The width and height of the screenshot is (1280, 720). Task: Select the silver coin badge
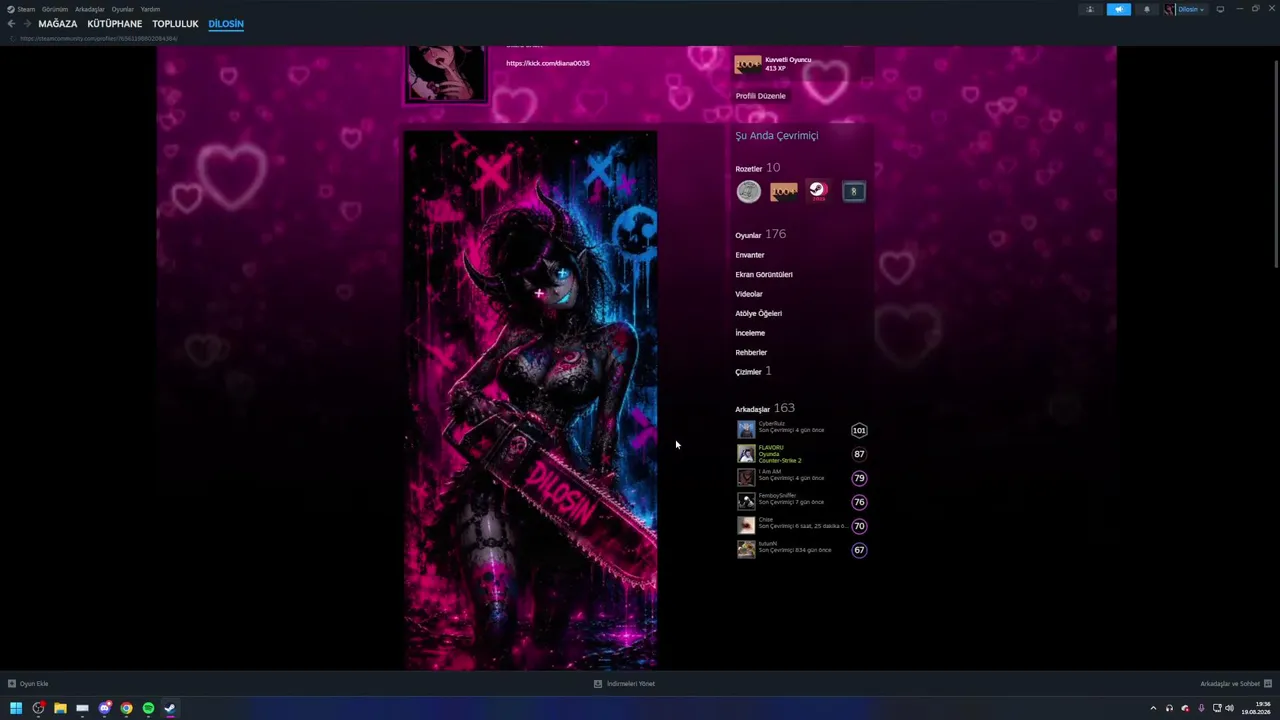(749, 192)
